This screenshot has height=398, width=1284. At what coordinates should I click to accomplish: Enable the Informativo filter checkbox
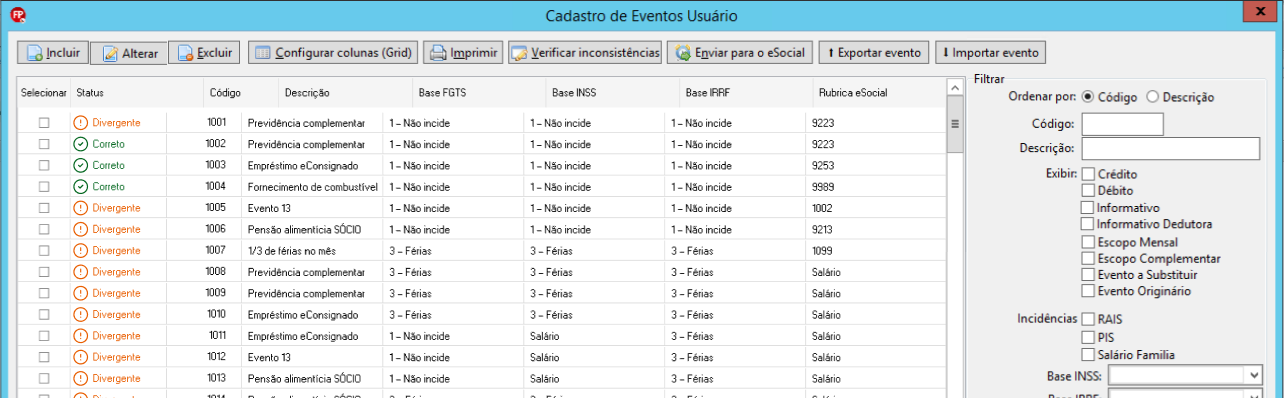pos(1088,207)
